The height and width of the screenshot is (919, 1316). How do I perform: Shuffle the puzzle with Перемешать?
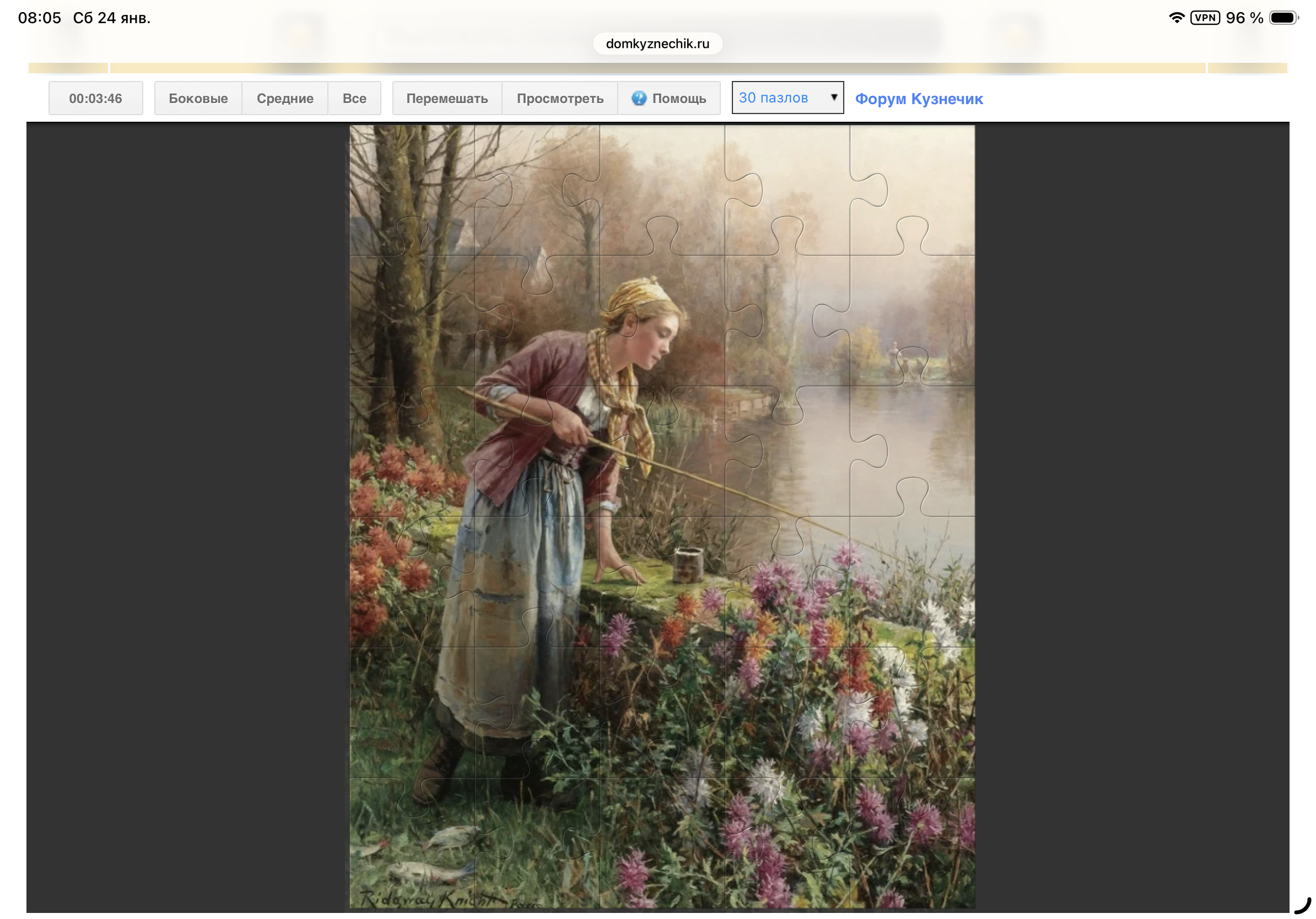pyautogui.click(x=447, y=98)
